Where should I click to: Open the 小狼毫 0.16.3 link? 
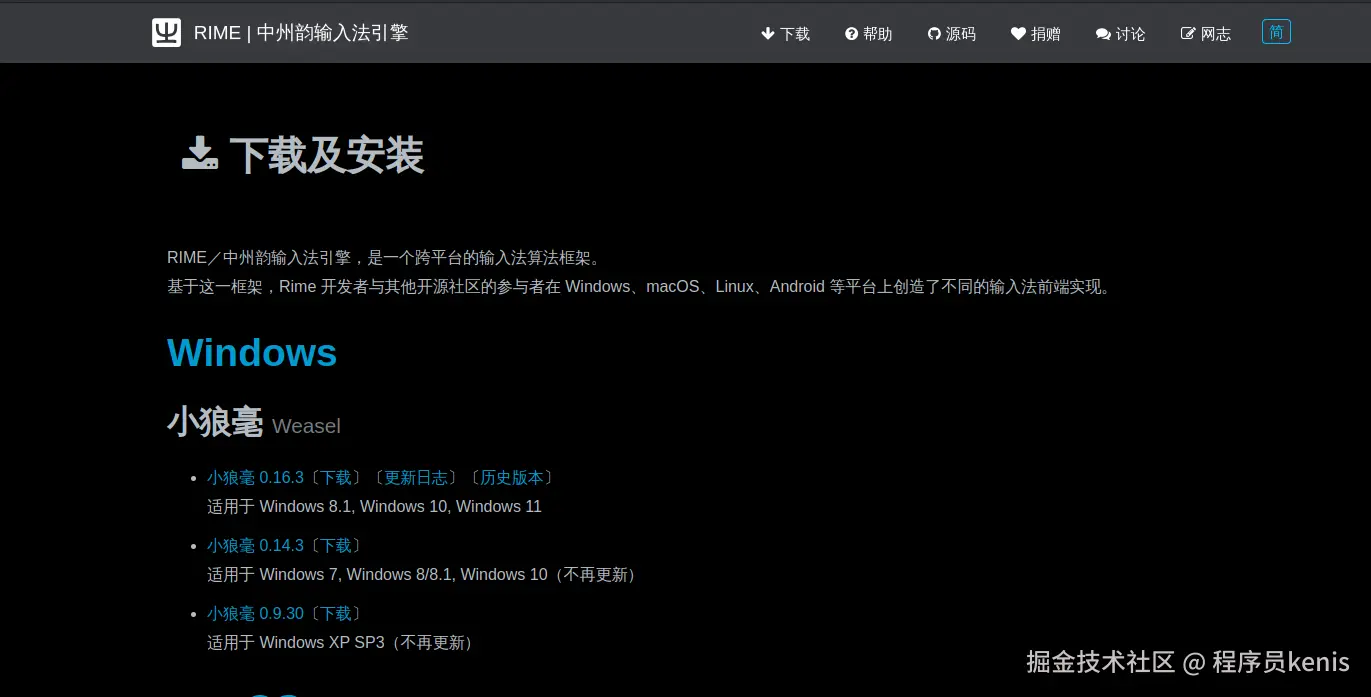[255, 478]
